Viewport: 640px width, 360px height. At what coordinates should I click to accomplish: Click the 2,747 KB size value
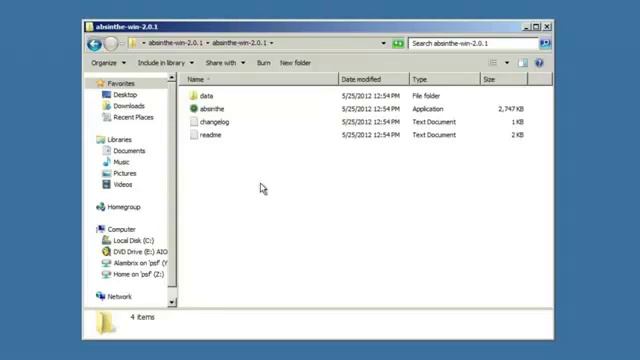click(511, 109)
